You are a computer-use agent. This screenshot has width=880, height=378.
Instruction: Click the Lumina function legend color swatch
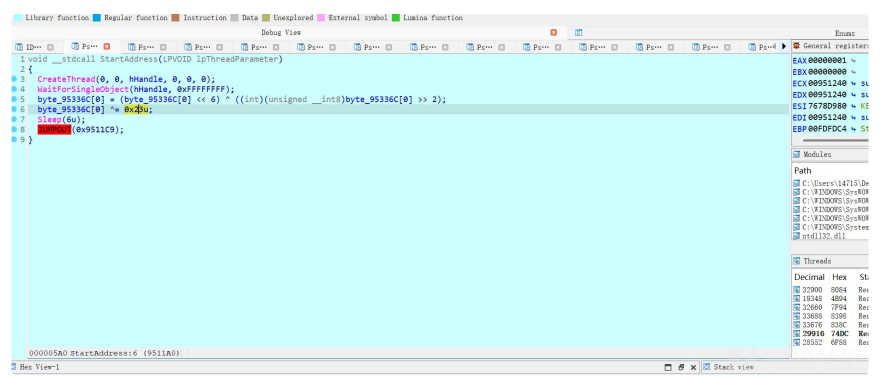(x=396, y=18)
